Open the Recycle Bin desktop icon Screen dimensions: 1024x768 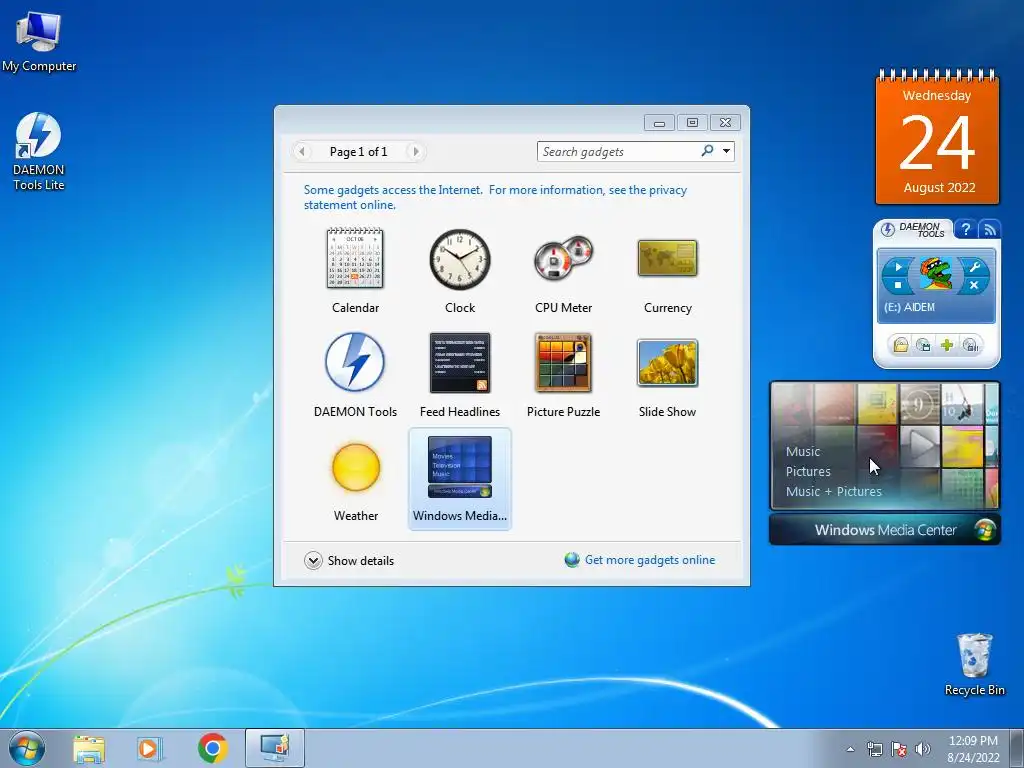click(974, 664)
